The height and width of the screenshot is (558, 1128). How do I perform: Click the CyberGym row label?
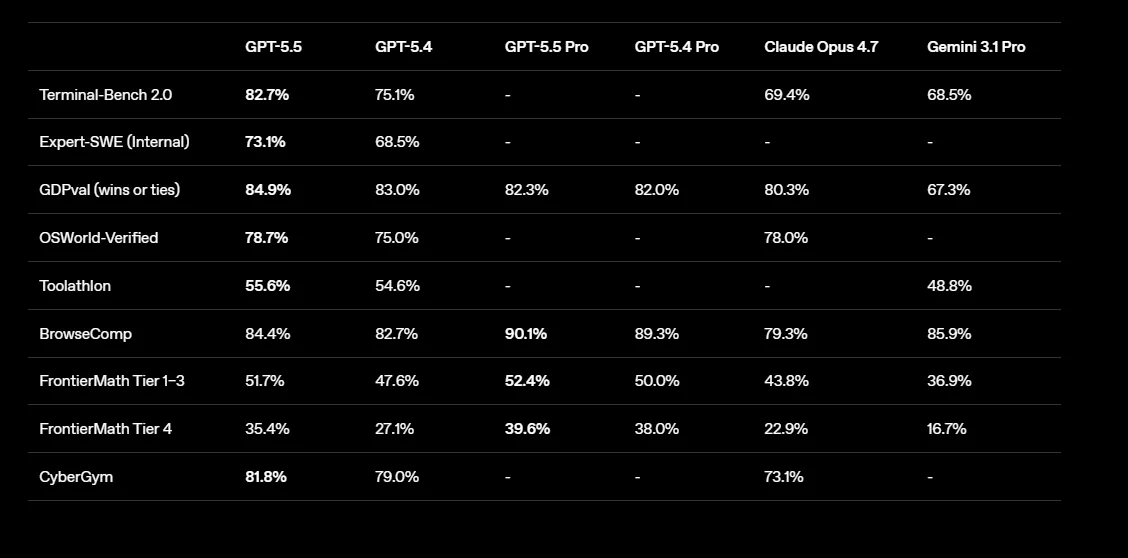pos(76,477)
